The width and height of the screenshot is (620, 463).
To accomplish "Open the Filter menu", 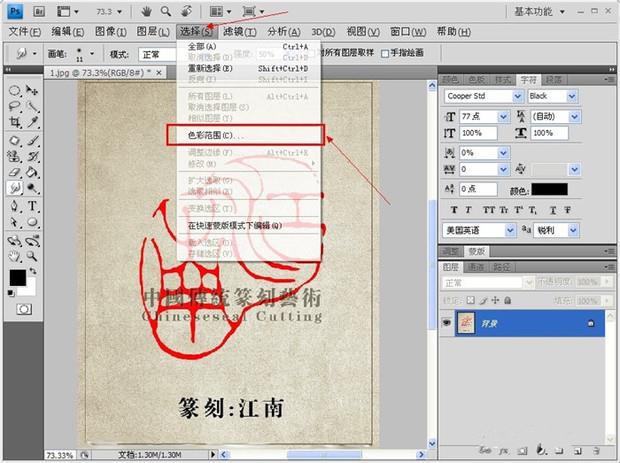I will pyautogui.click(x=240, y=32).
